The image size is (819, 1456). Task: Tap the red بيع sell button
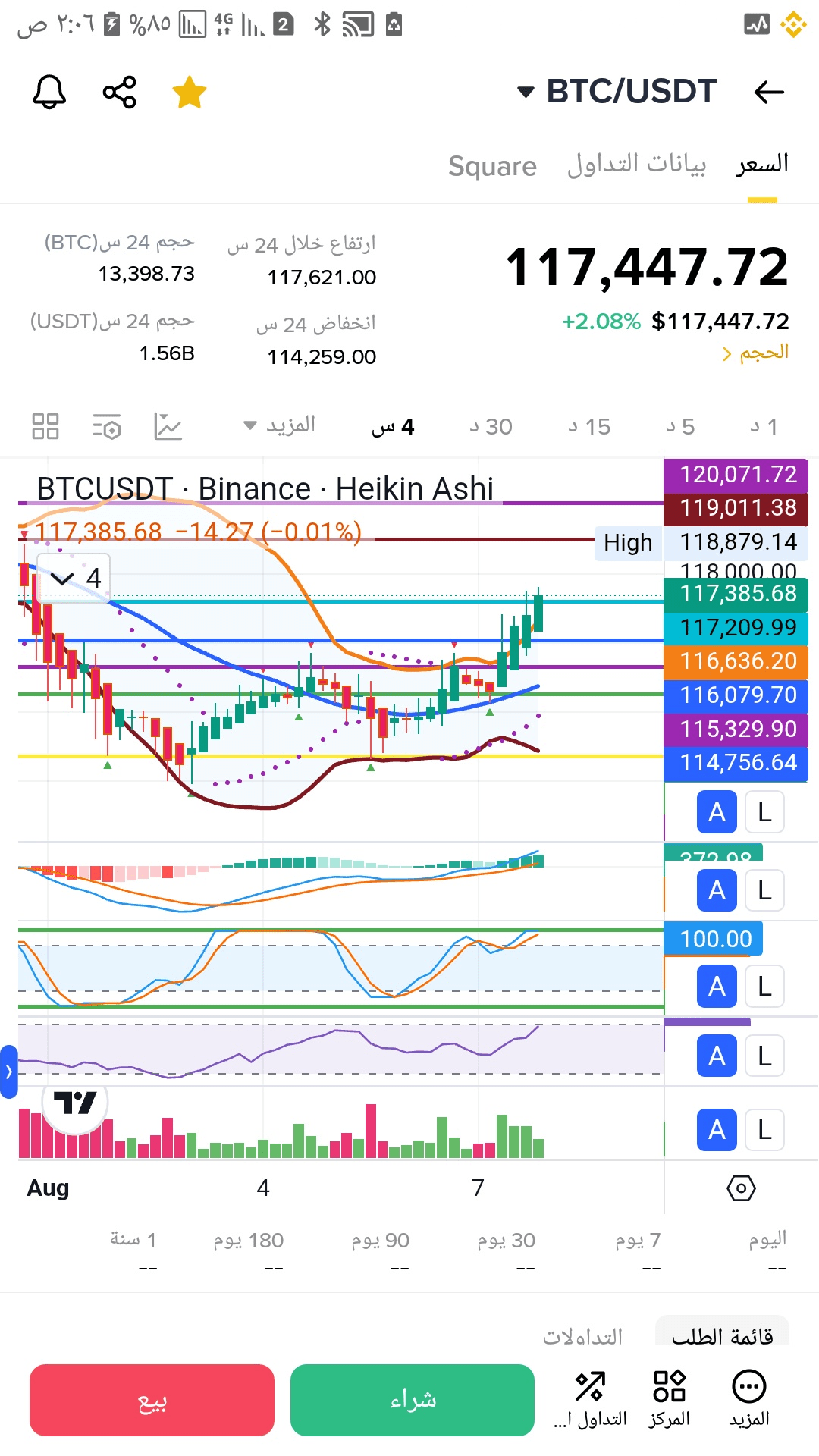click(152, 1400)
